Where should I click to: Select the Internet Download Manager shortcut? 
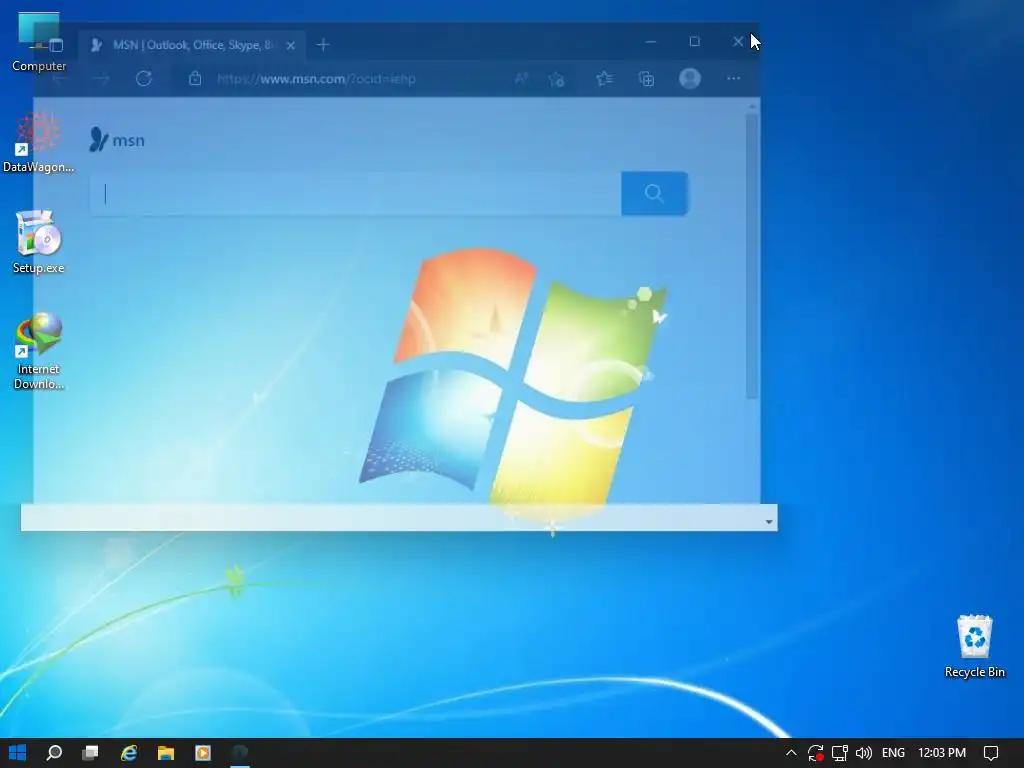pyautogui.click(x=39, y=351)
